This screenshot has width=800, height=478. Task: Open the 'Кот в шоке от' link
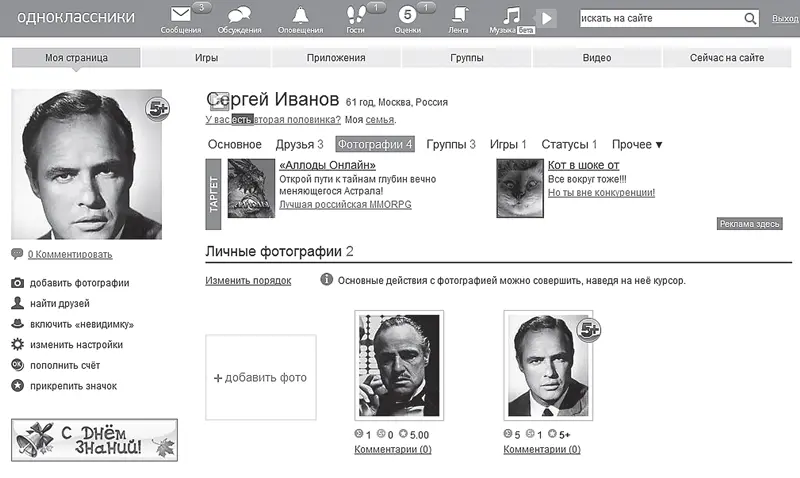click(x=583, y=165)
